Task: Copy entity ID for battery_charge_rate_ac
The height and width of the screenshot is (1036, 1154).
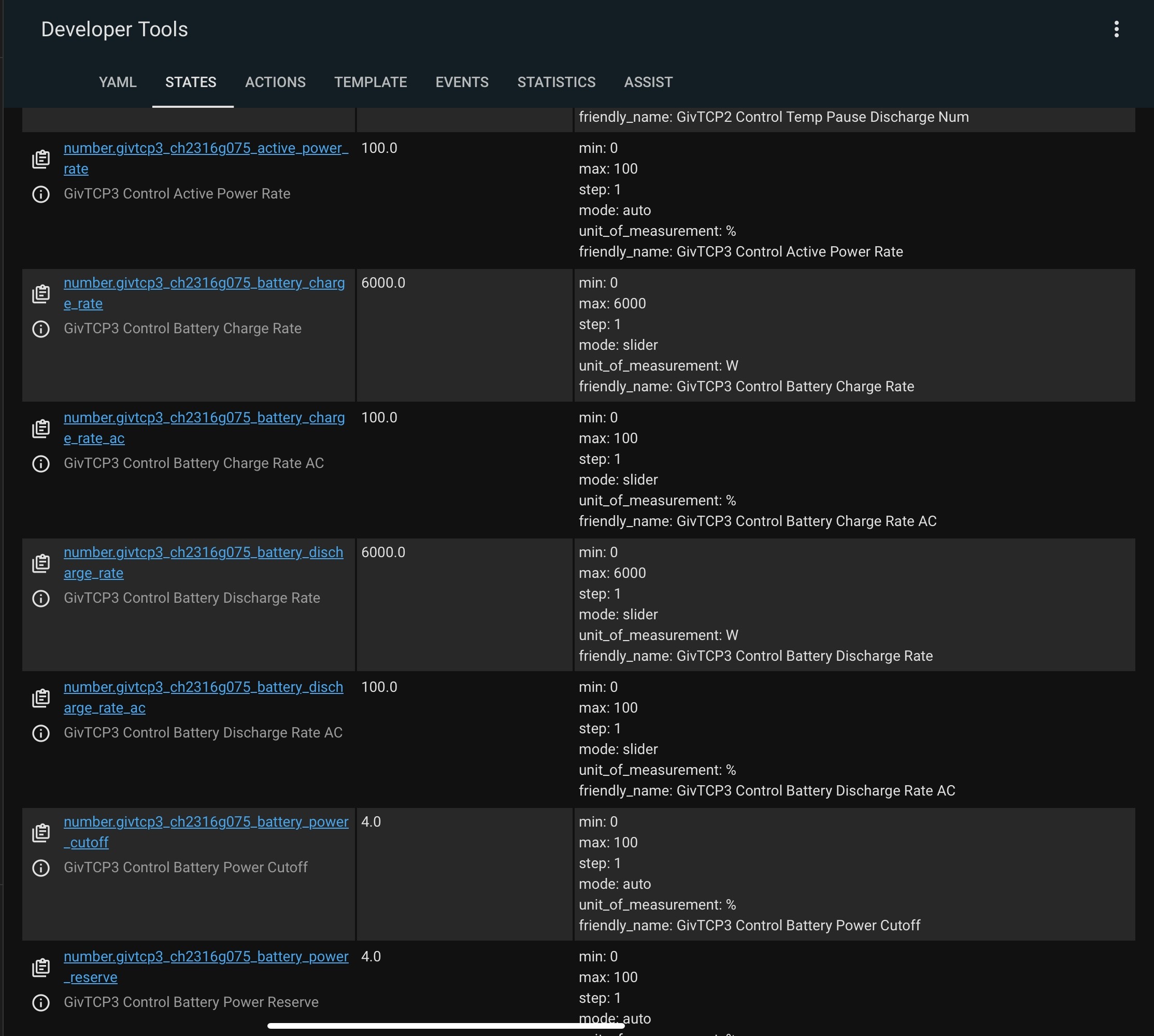Action: [41, 429]
